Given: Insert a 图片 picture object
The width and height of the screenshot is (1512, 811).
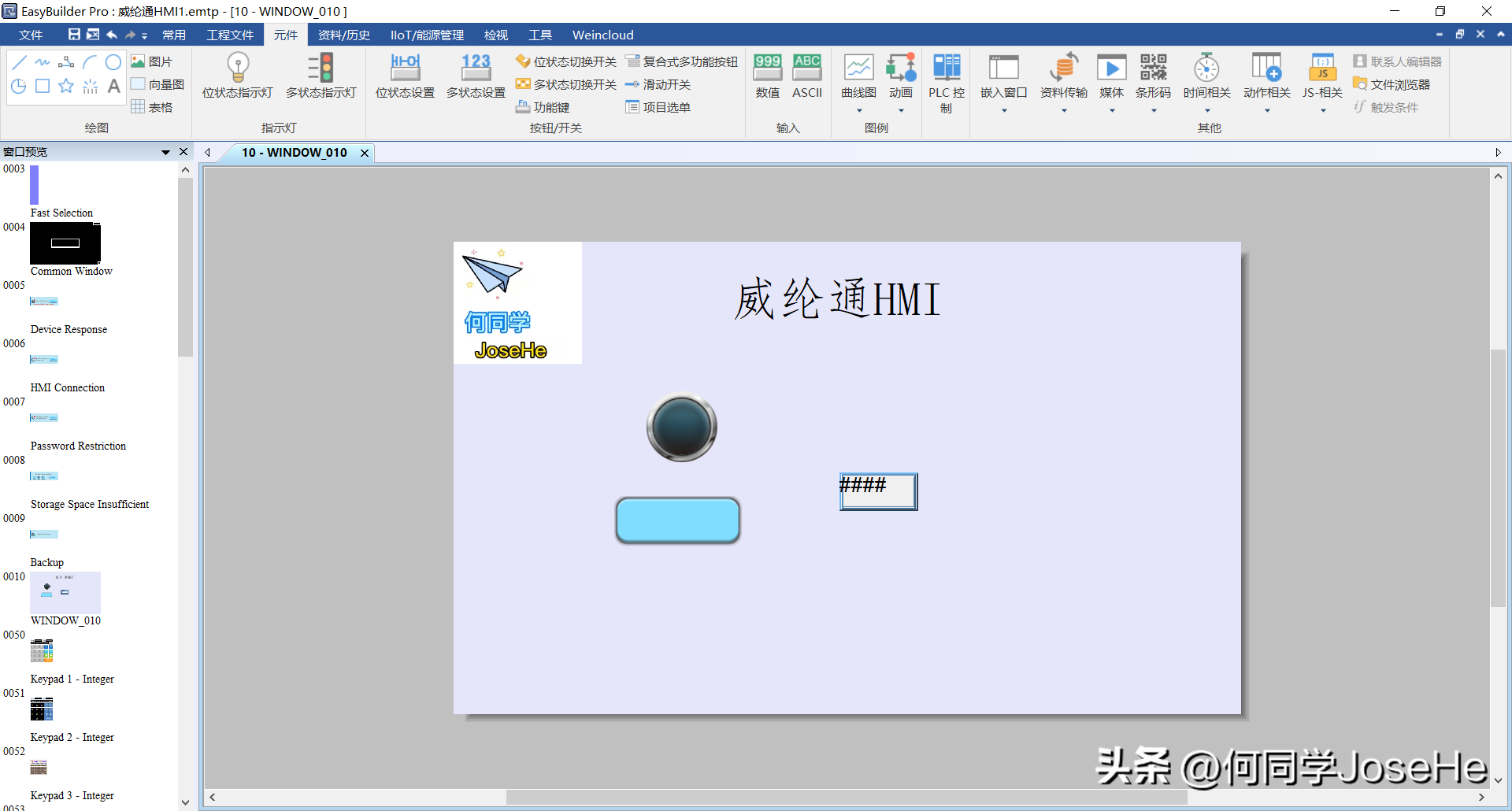Looking at the screenshot, I should (x=154, y=61).
